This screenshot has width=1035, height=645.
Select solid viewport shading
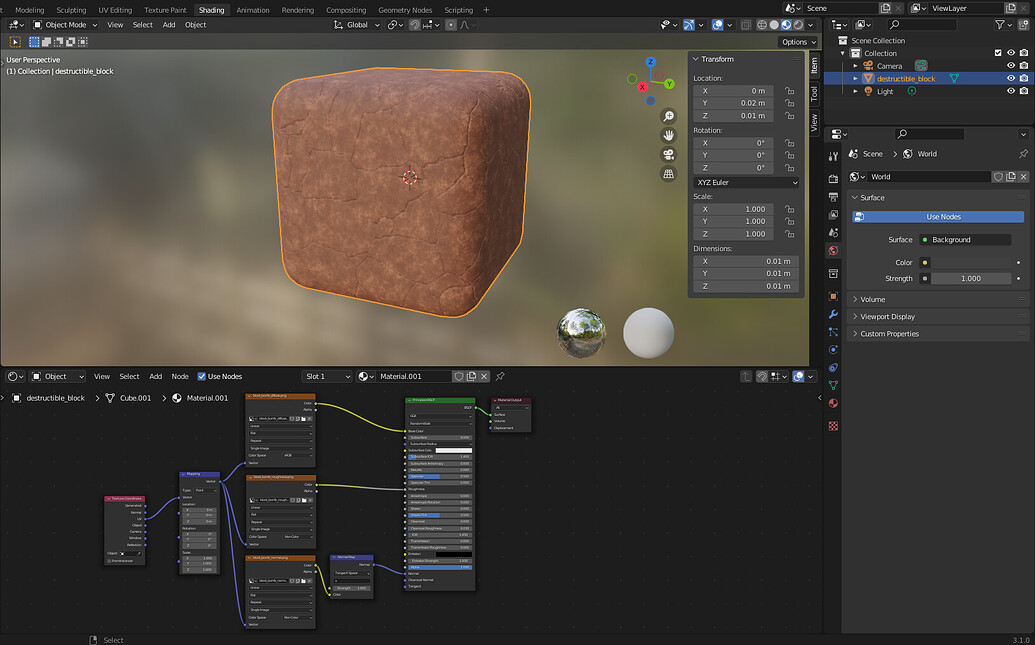(x=774, y=24)
